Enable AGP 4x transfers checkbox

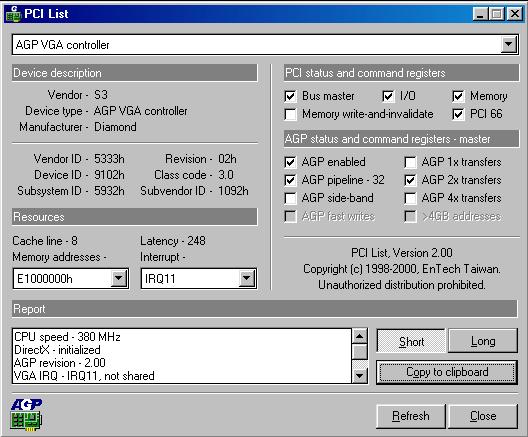click(410, 198)
